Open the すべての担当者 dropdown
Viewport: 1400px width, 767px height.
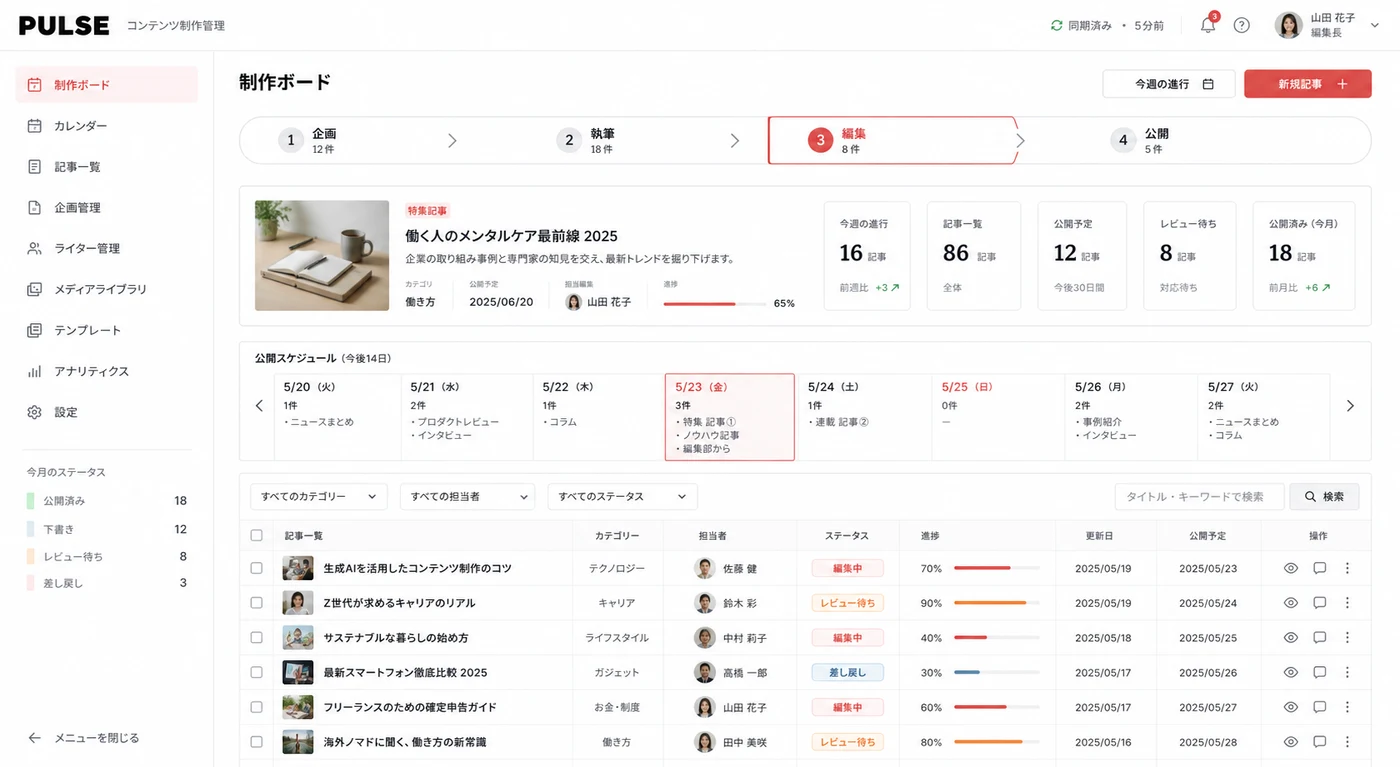coord(468,496)
